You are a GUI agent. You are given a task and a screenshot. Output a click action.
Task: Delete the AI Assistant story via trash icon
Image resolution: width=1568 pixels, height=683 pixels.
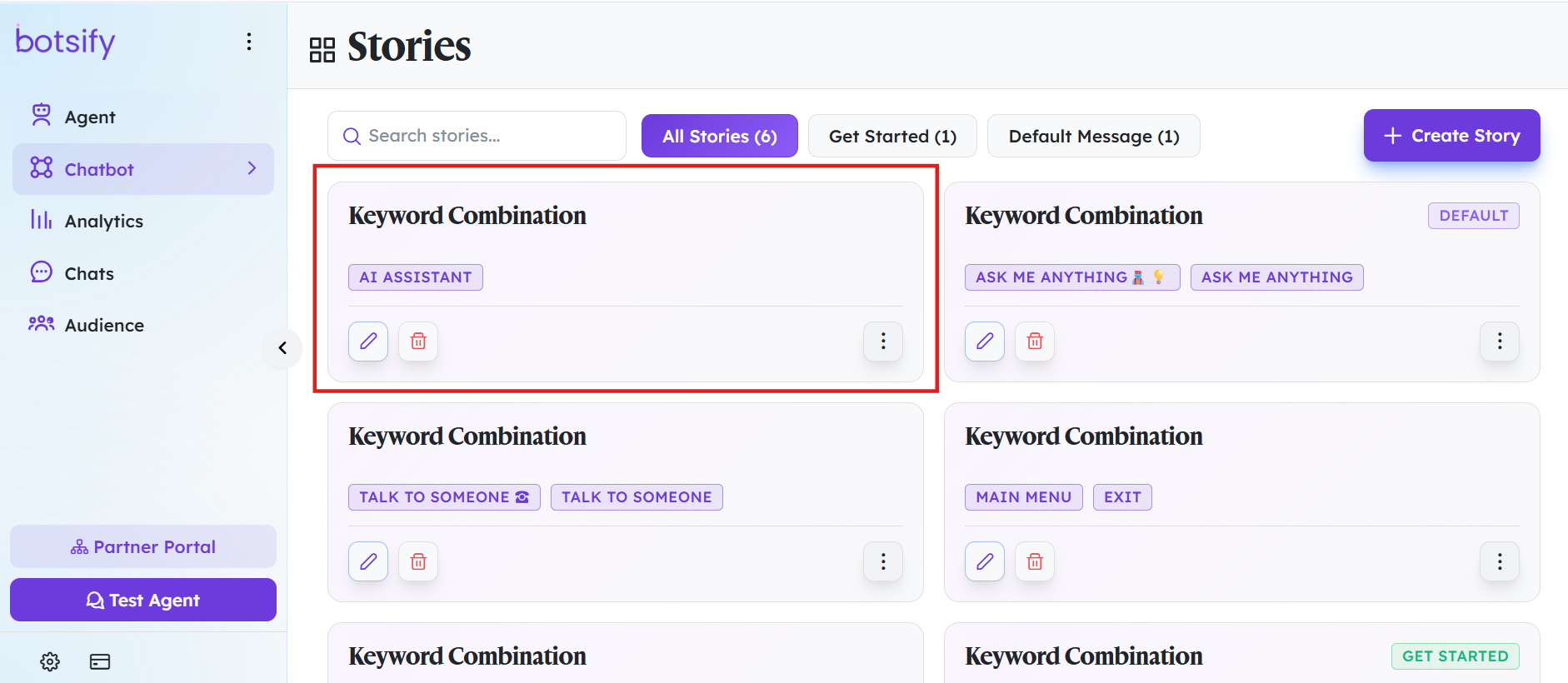point(418,341)
